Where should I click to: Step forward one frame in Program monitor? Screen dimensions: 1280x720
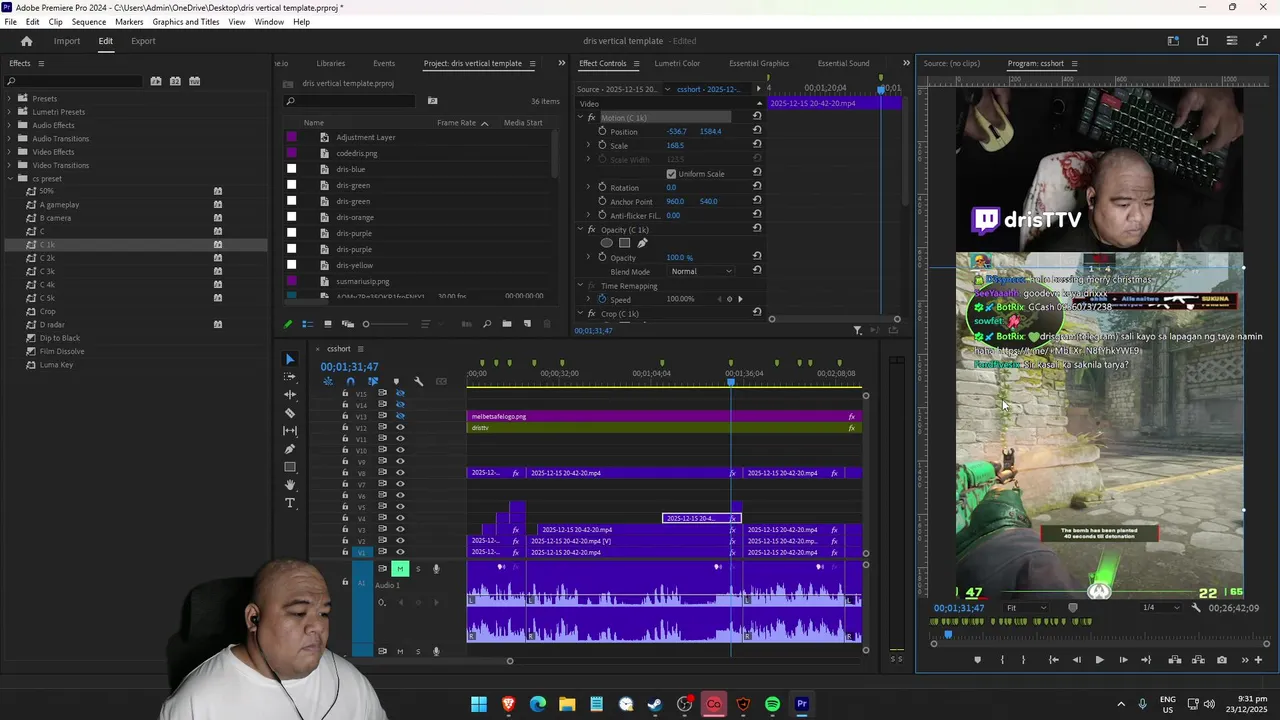[x=1123, y=660]
